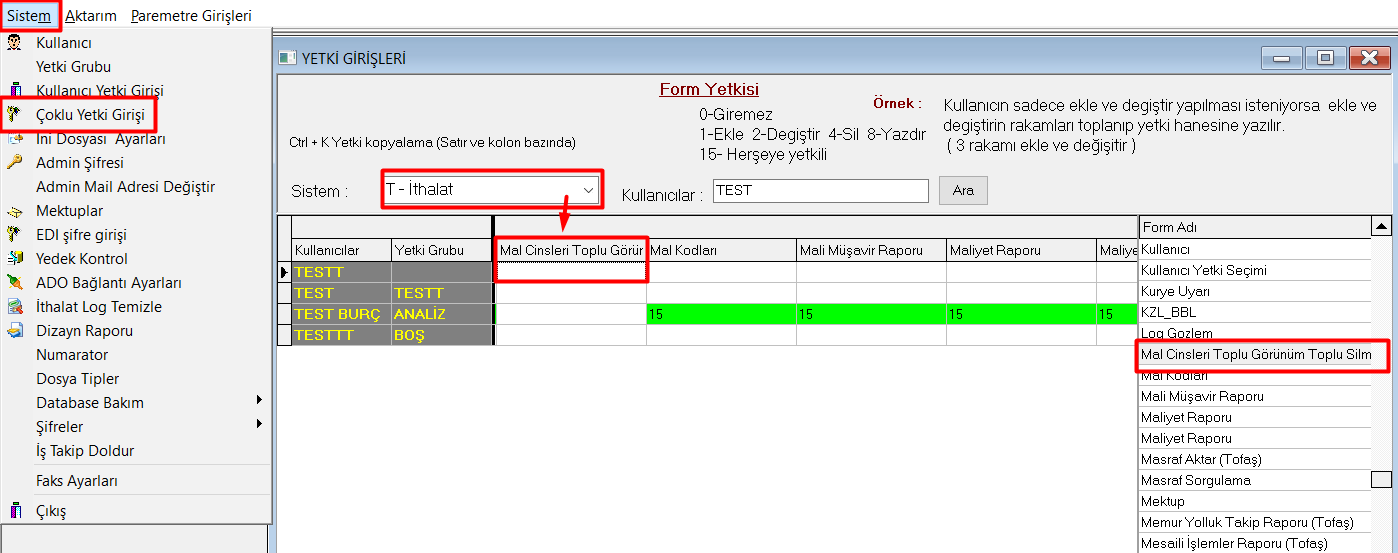Click the Yedek Kontrol icon
Viewport: 1398px width, 553px height.
tap(14, 259)
